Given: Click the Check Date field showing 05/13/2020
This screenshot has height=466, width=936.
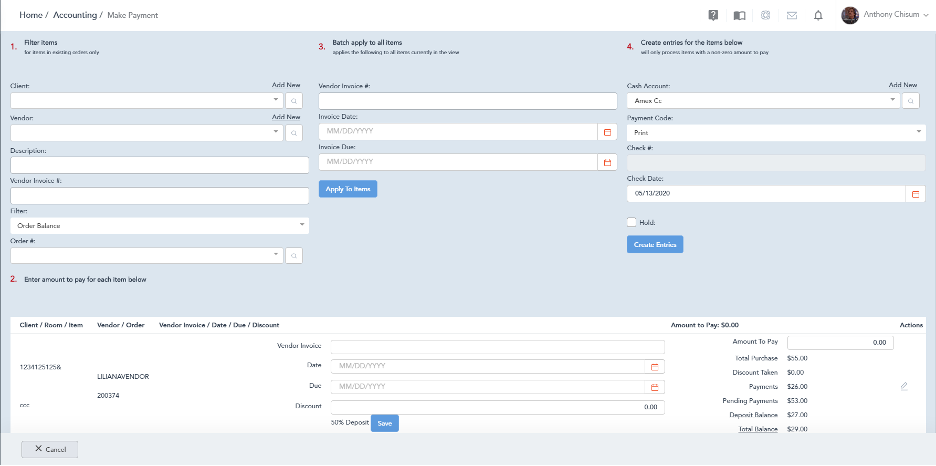Looking at the screenshot, I should [x=766, y=194].
